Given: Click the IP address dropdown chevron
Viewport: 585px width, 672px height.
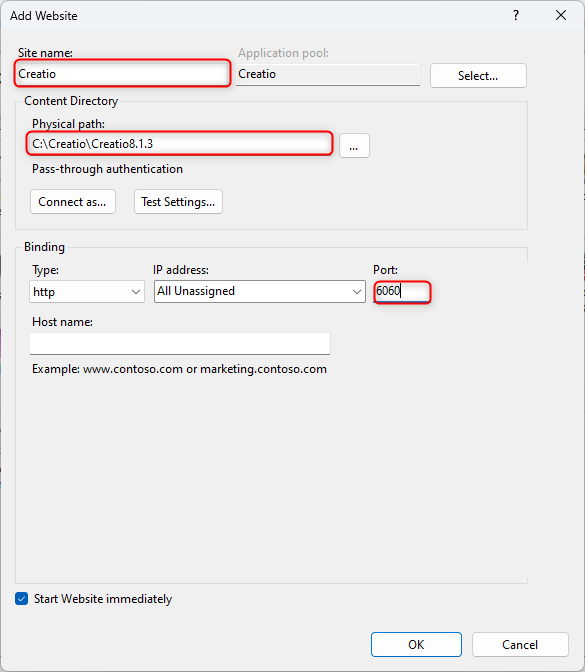Looking at the screenshot, I should click(x=357, y=292).
